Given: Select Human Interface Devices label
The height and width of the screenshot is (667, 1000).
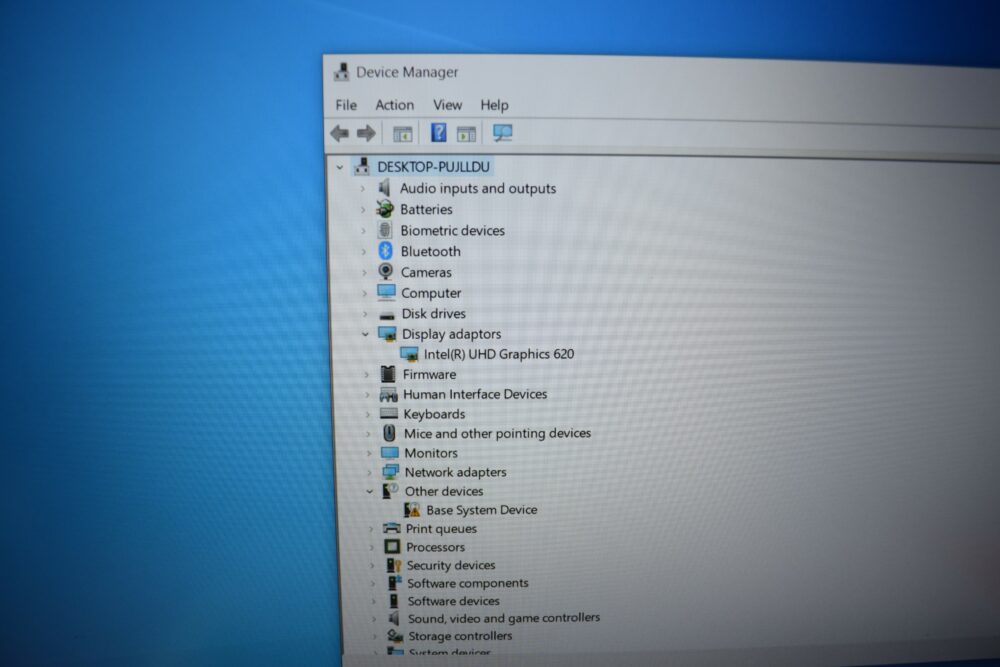Looking at the screenshot, I should pyautogui.click(x=475, y=395).
